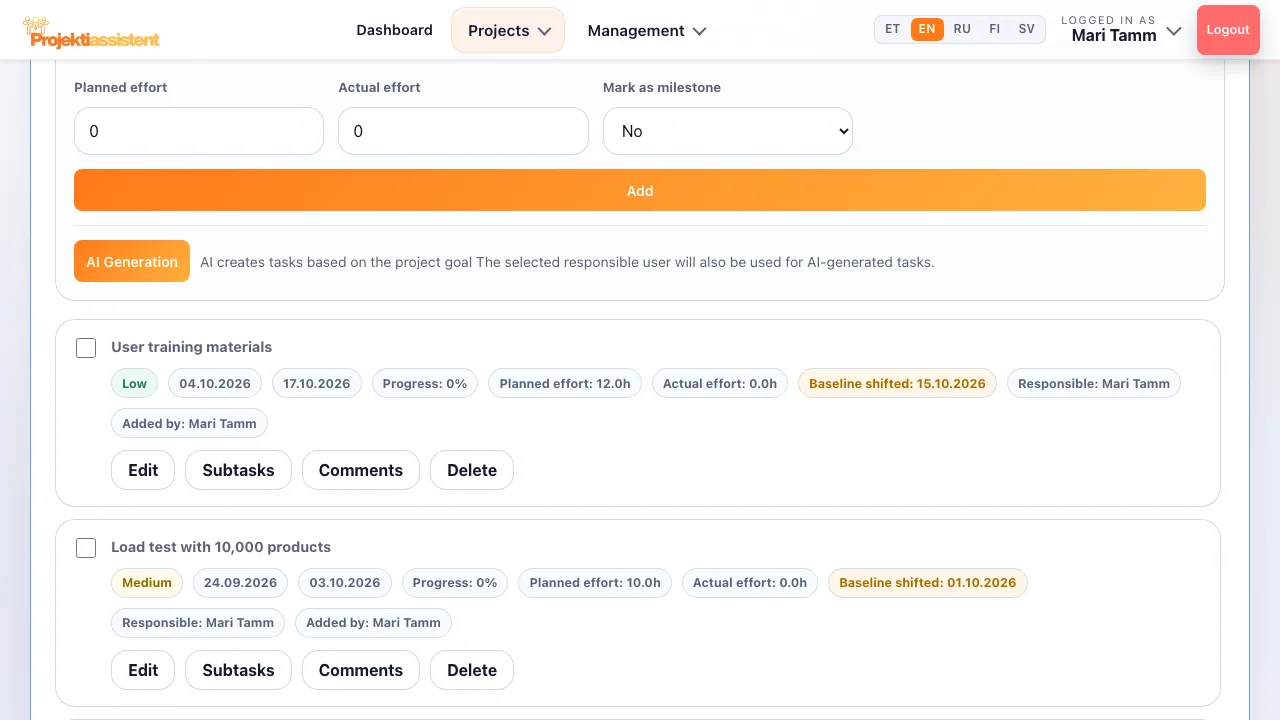
Task: Click the Logout button
Action: click(x=1228, y=30)
